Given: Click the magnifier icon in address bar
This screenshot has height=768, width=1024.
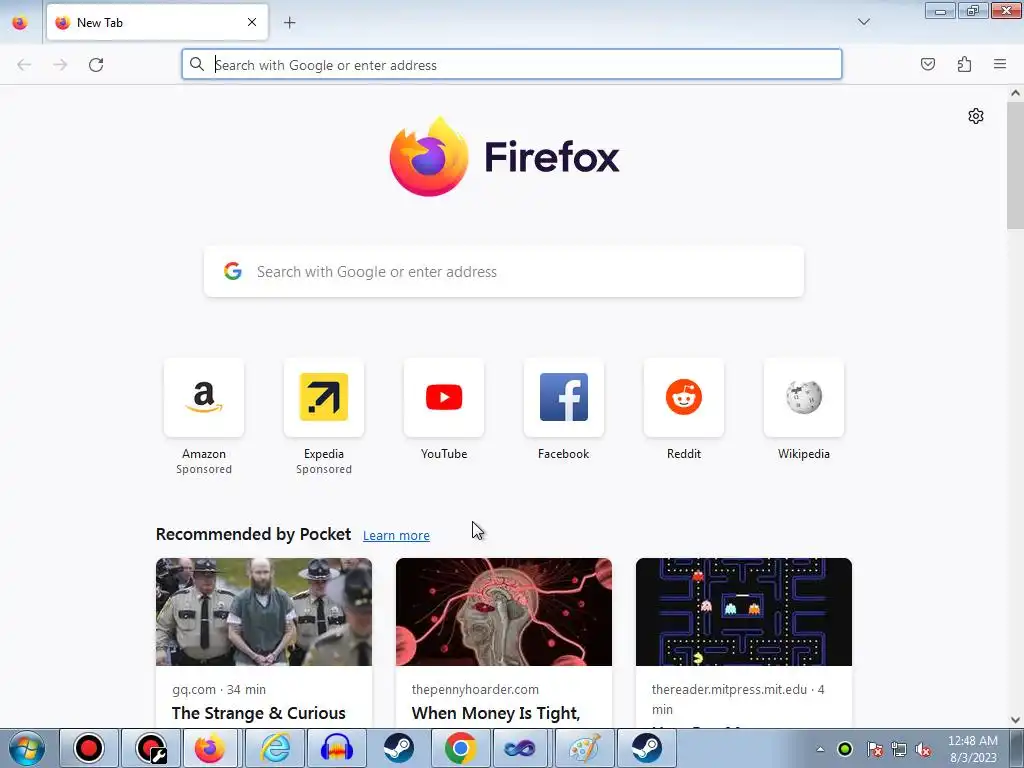Looking at the screenshot, I should click(x=197, y=64).
